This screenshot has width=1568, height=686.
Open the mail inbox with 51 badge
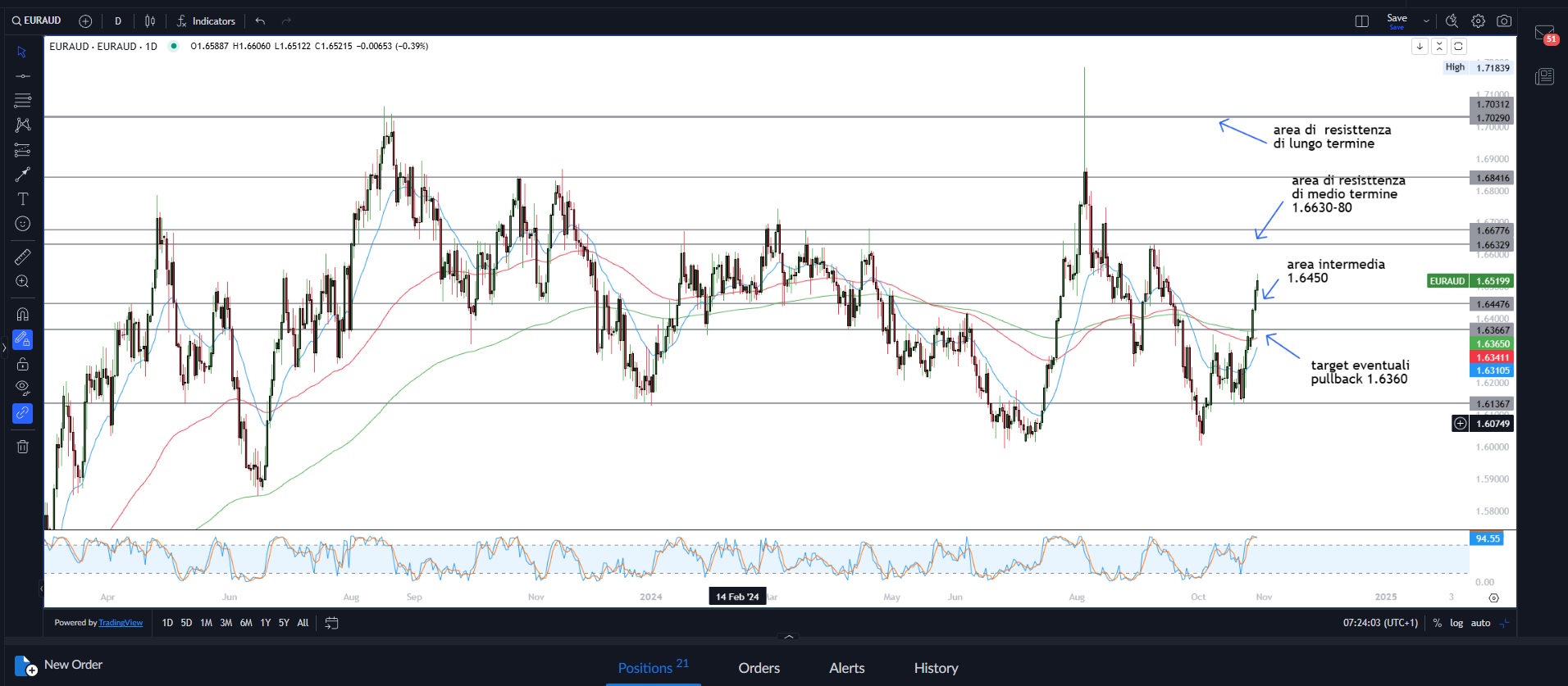click(x=1545, y=34)
